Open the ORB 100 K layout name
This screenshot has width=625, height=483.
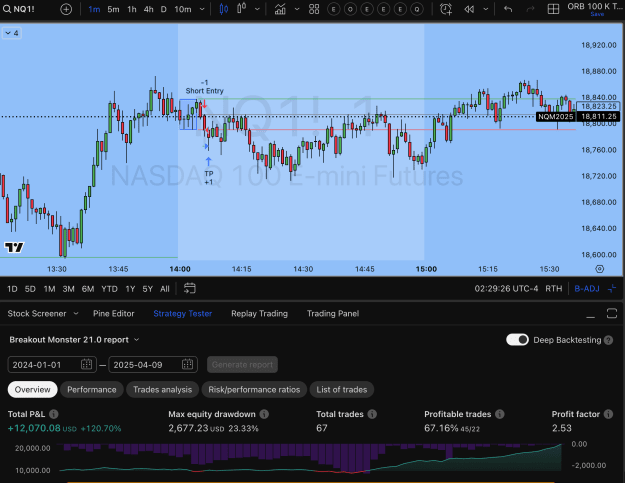click(x=594, y=6)
